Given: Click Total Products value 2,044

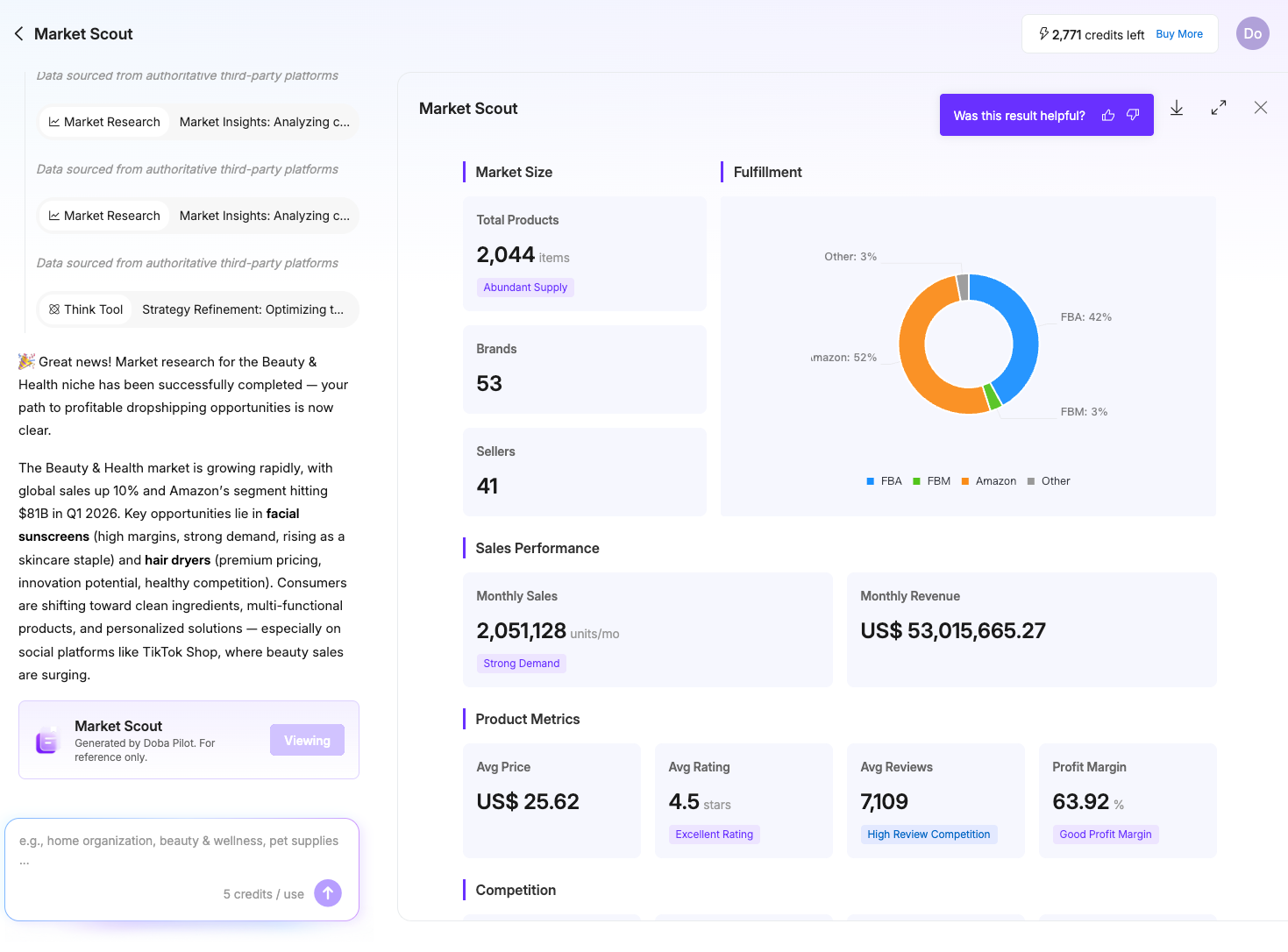Looking at the screenshot, I should click(505, 254).
